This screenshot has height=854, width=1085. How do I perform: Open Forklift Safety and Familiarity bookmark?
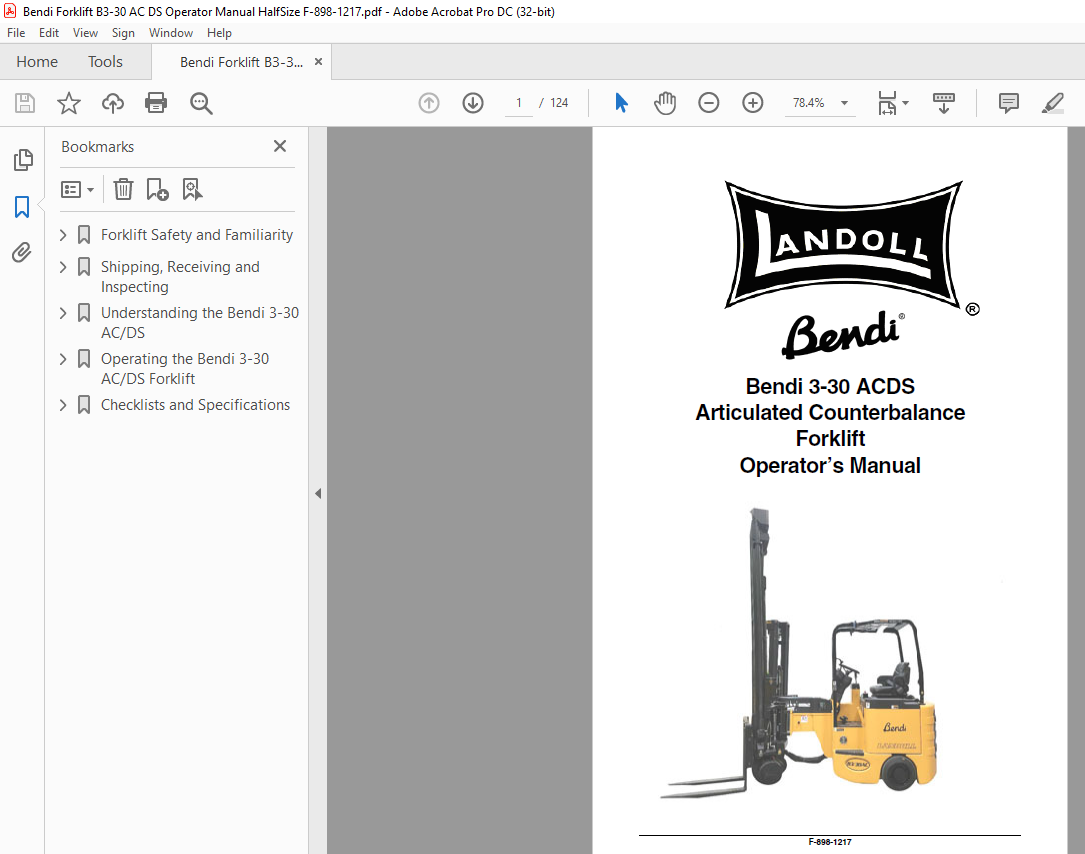click(197, 235)
